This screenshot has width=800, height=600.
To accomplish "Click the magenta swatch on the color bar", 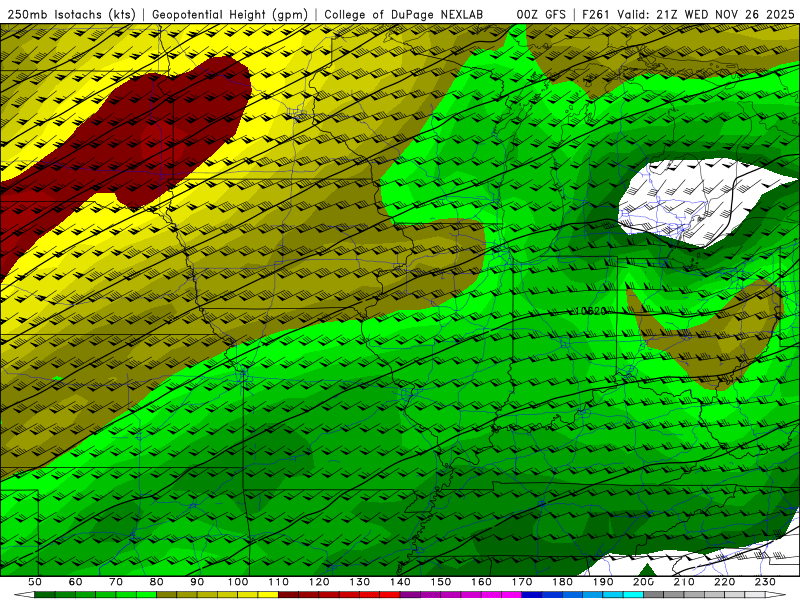I will click(x=511, y=595).
